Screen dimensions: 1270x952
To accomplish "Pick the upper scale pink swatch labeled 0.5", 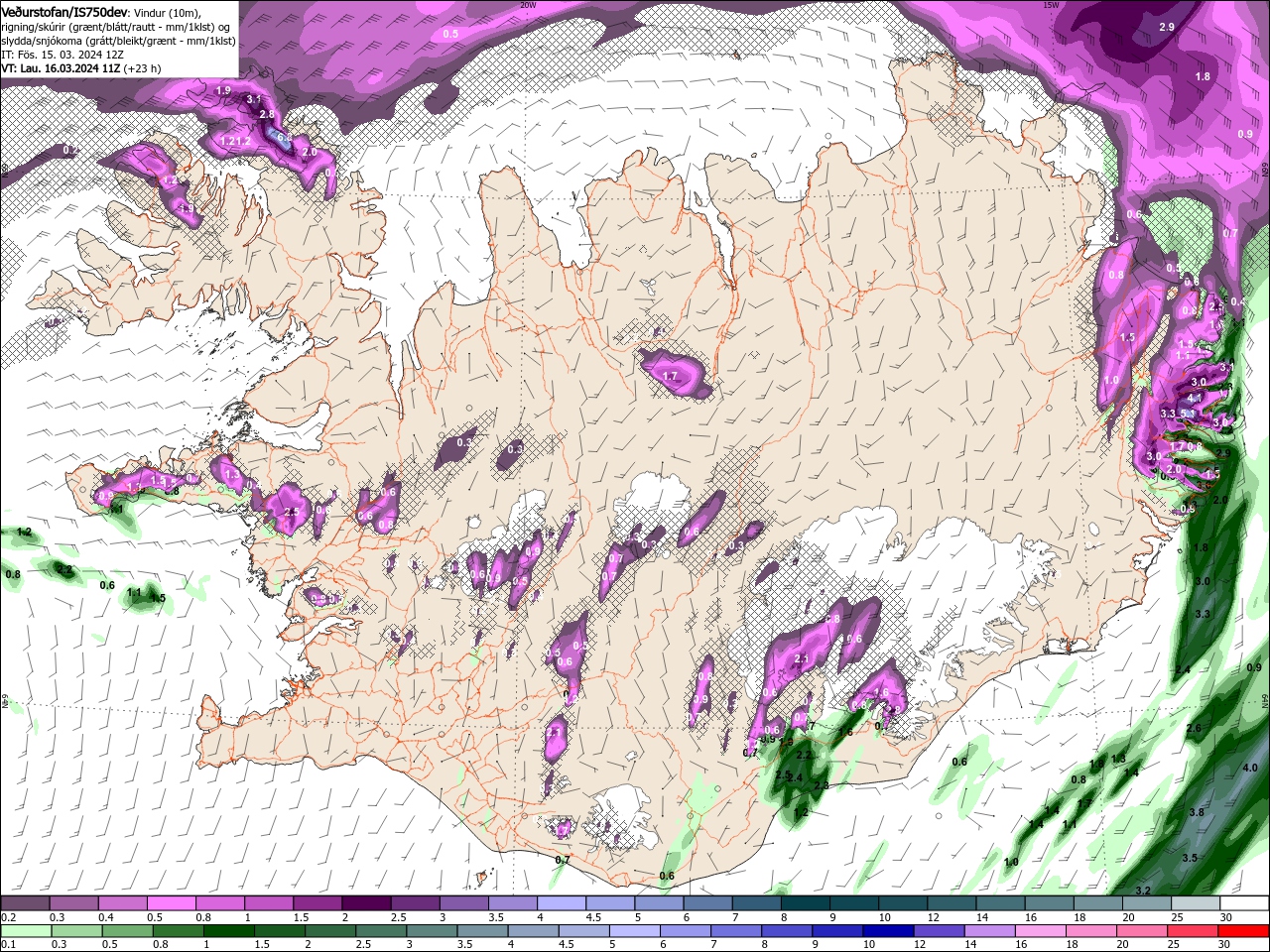I will (x=171, y=903).
